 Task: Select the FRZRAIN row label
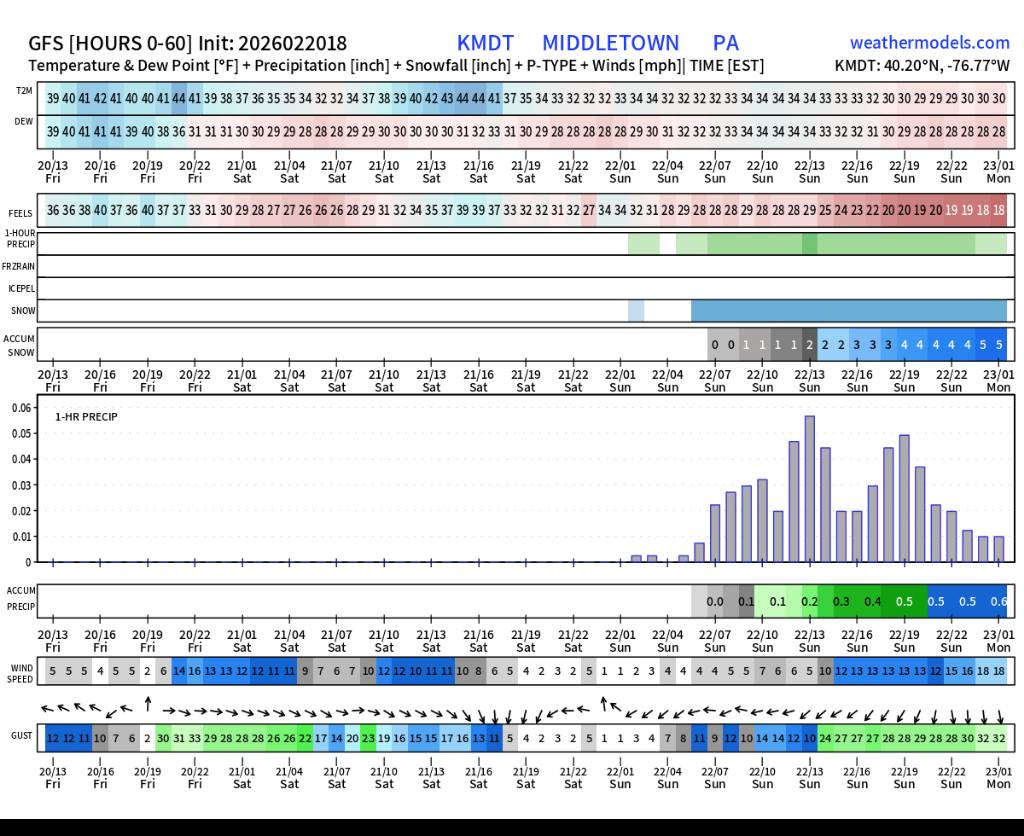(x=21, y=266)
